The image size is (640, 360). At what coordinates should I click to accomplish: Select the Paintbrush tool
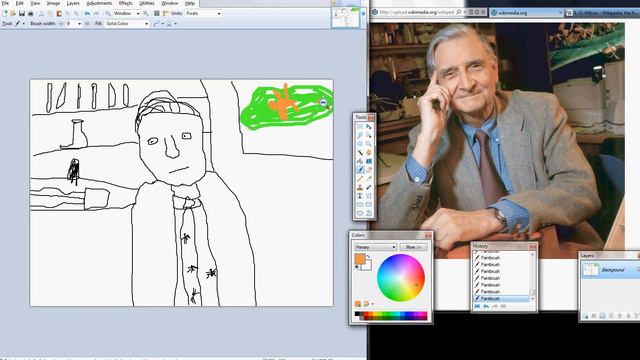[x=360, y=170]
